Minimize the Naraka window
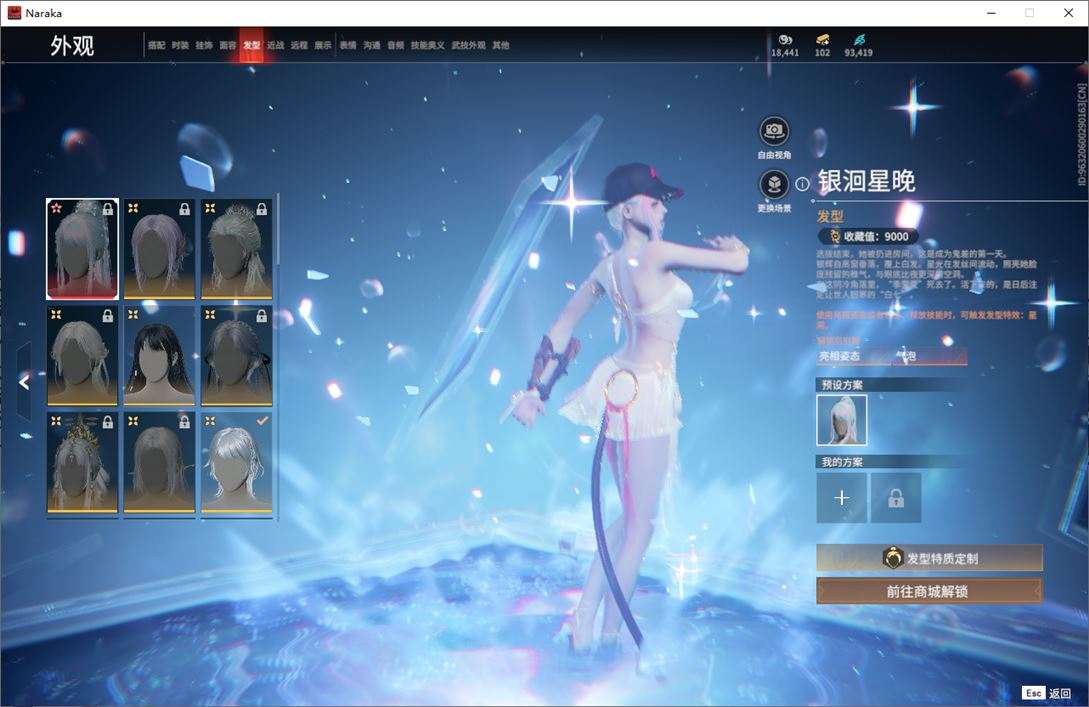This screenshot has width=1089, height=707. pos(992,13)
